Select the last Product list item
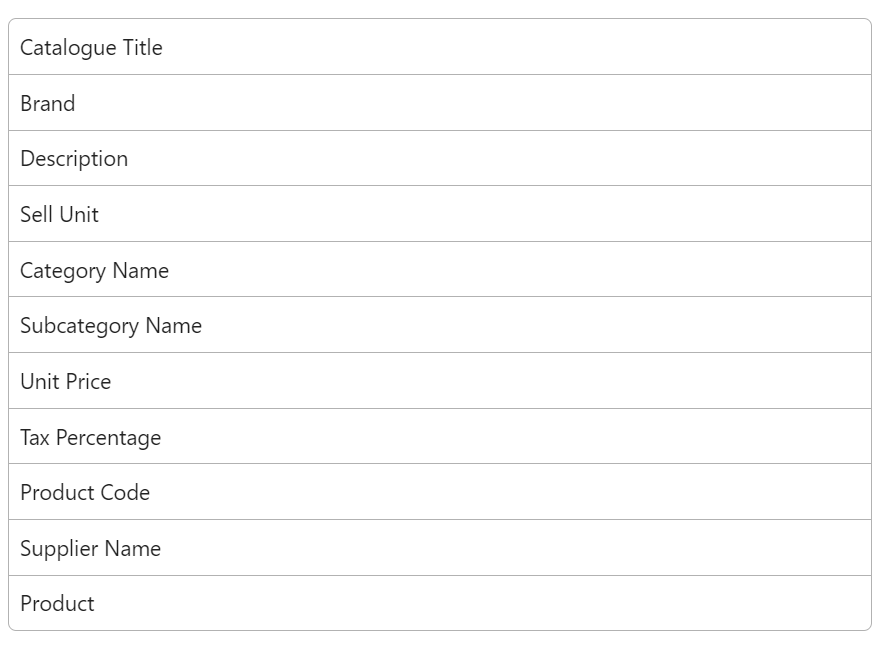Image resolution: width=882 pixels, height=645 pixels. coord(440,603)
